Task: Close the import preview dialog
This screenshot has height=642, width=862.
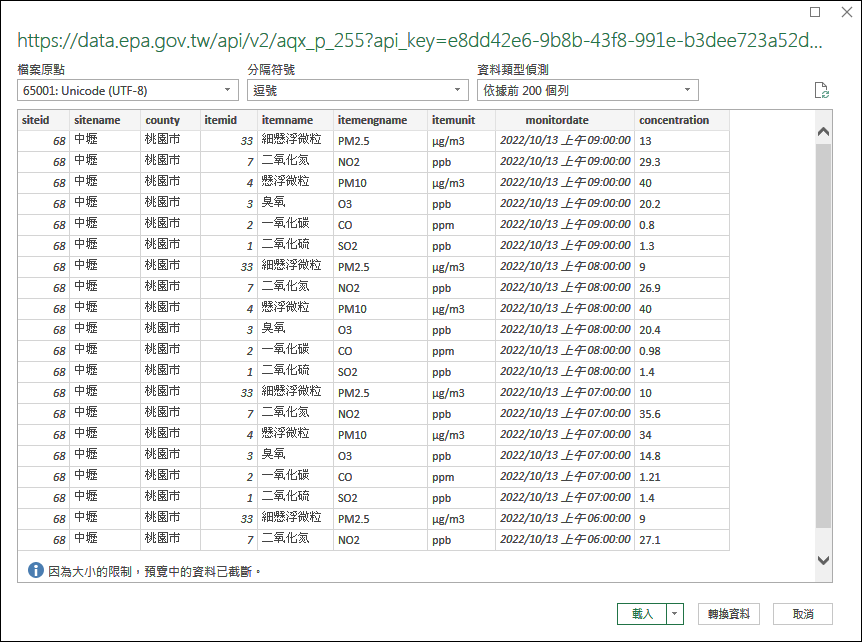Action: 847,12
